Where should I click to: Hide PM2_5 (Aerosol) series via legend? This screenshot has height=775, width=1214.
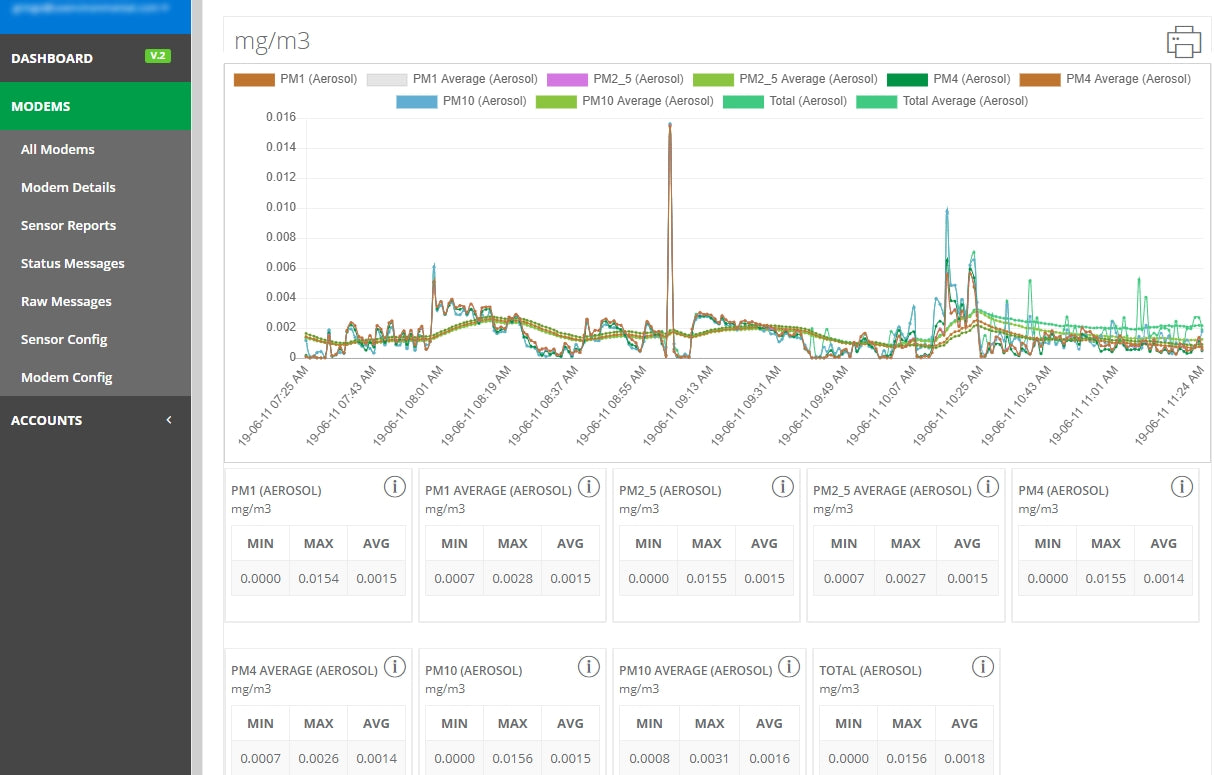pos(614,79)
